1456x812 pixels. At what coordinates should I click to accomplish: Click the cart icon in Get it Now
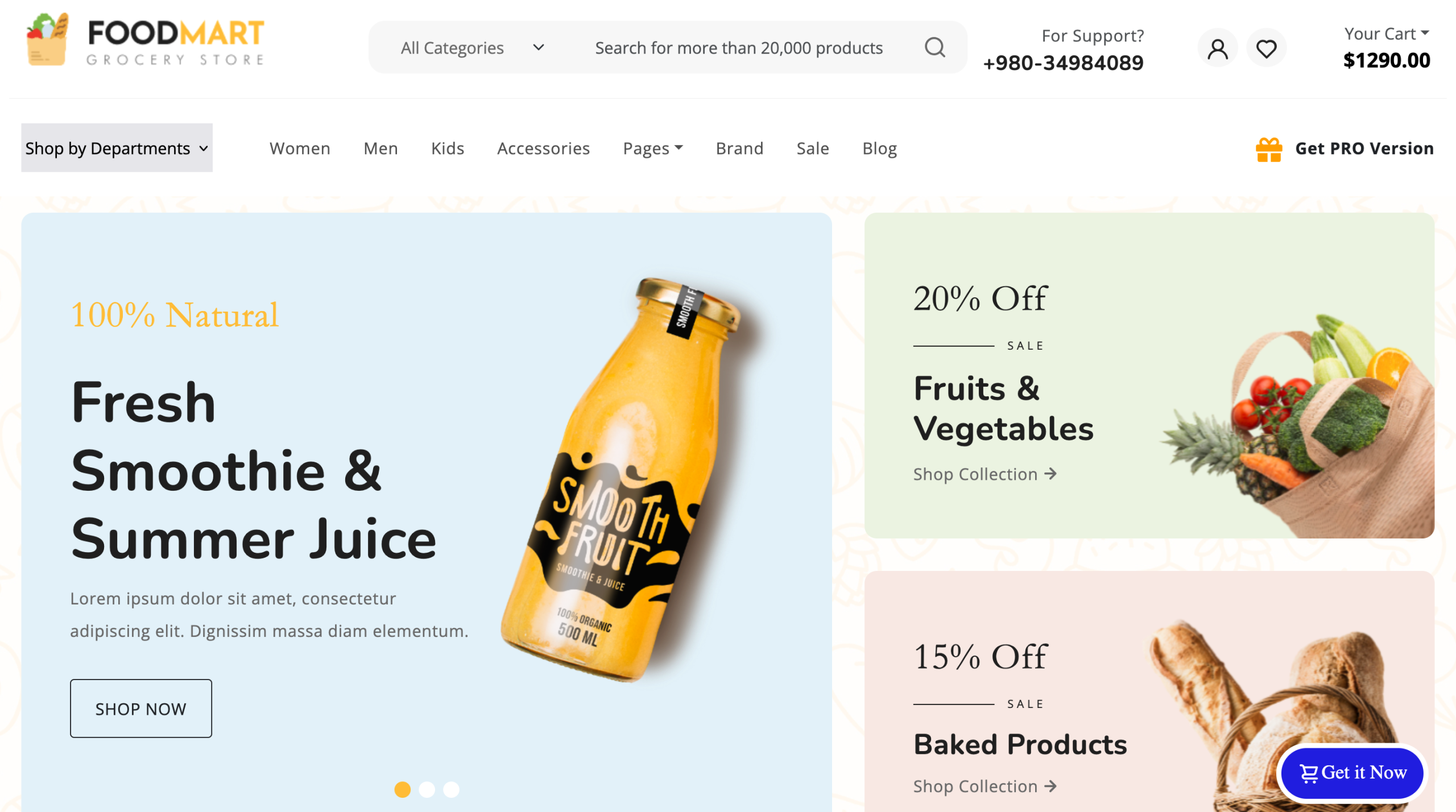point(1309,773)
